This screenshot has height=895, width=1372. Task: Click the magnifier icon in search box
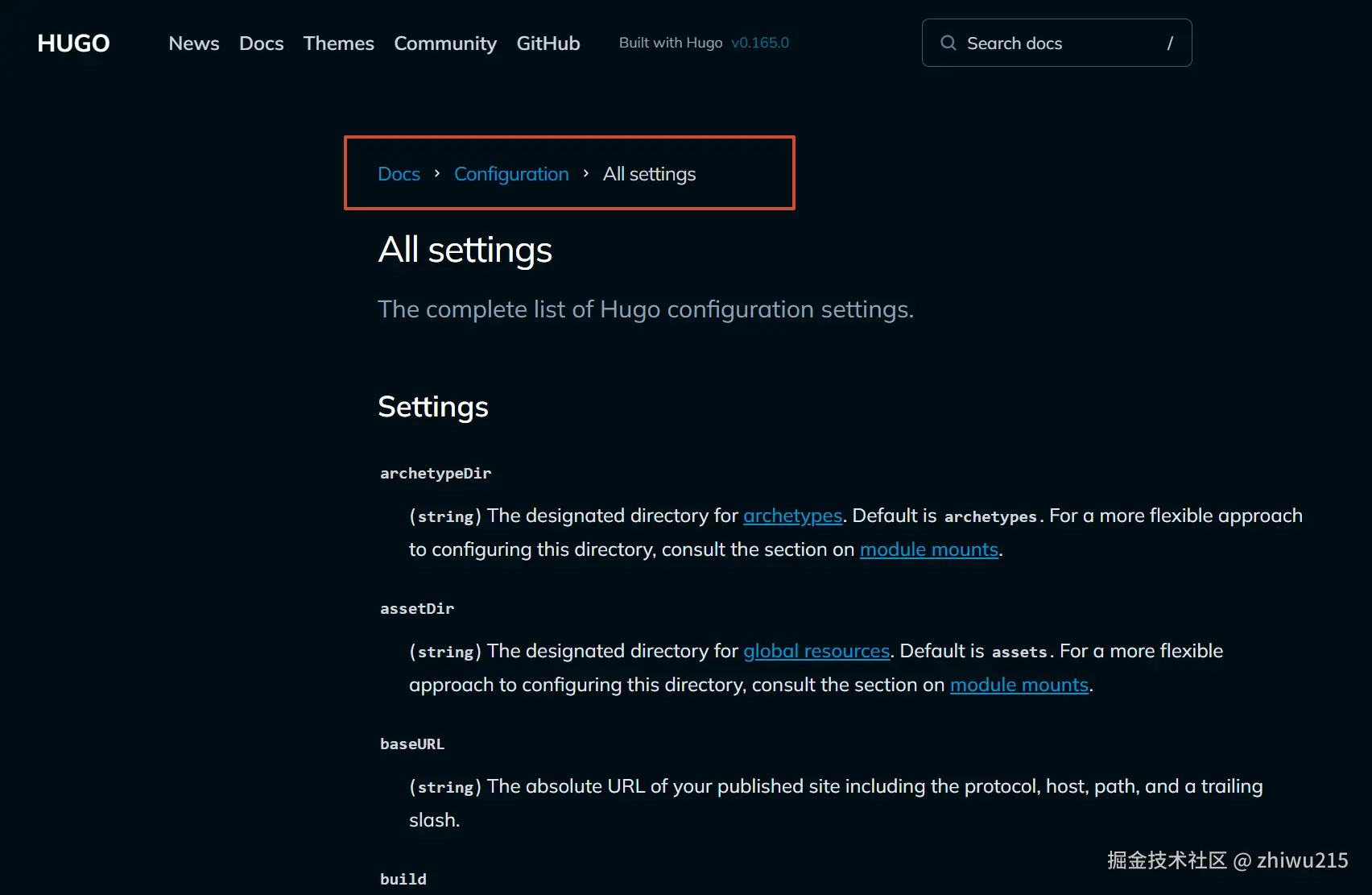(x=948, y=43)
